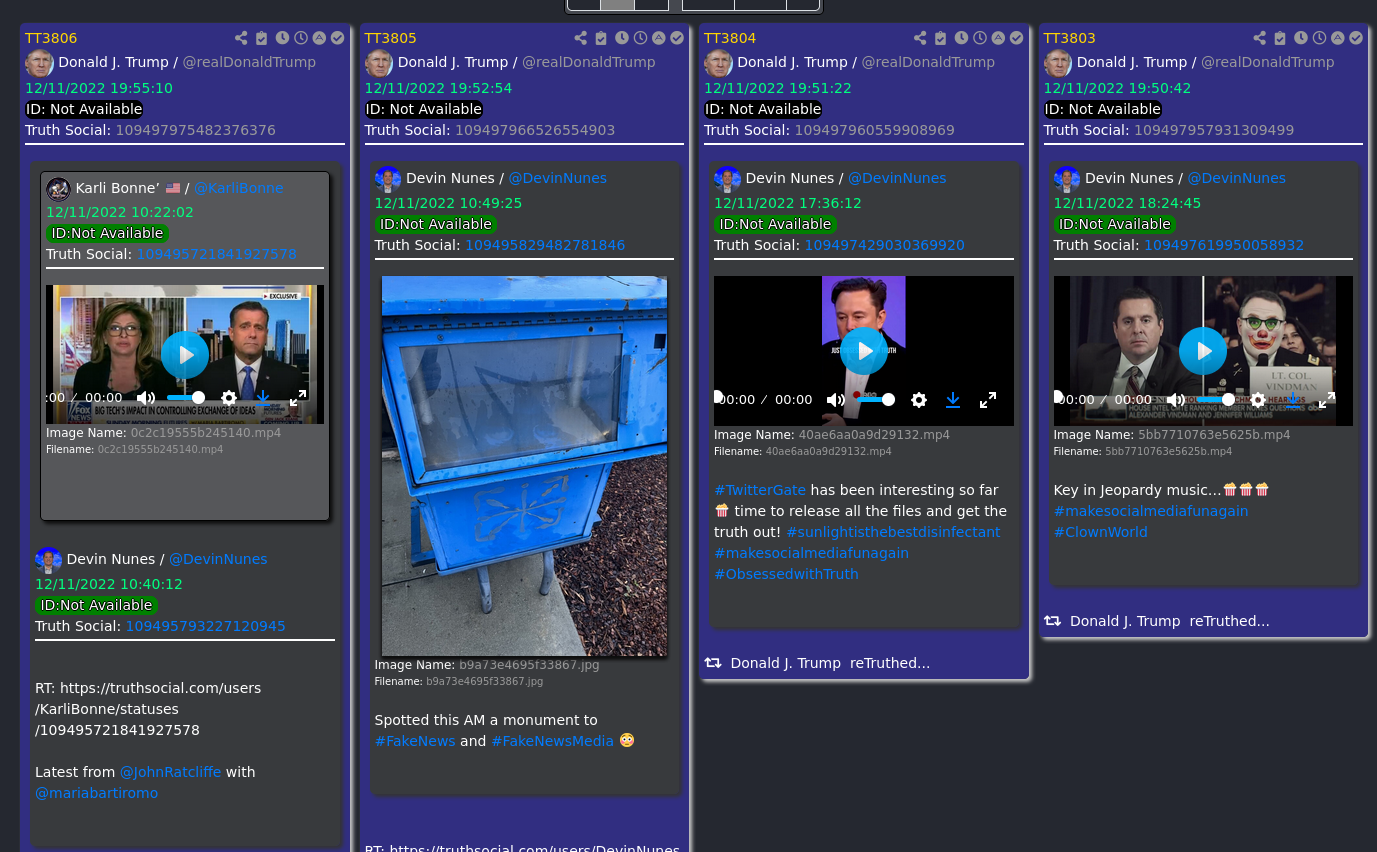
Task: Open the @KarliBonne profile link
Action: (x=238, y=188)
